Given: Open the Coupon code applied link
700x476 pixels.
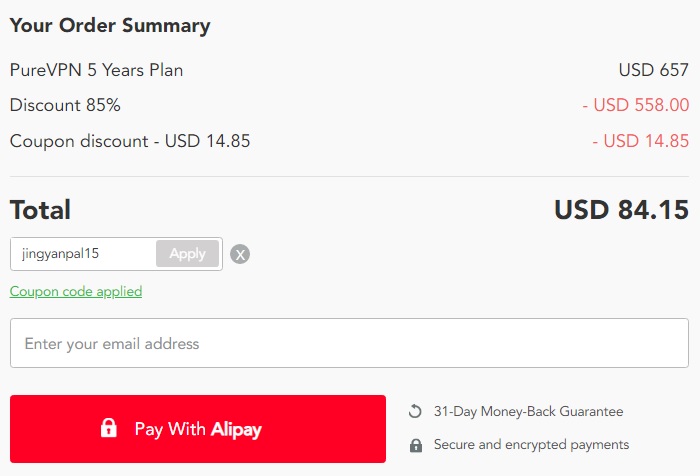Looking at the screenshot, I should coord(76,292).
